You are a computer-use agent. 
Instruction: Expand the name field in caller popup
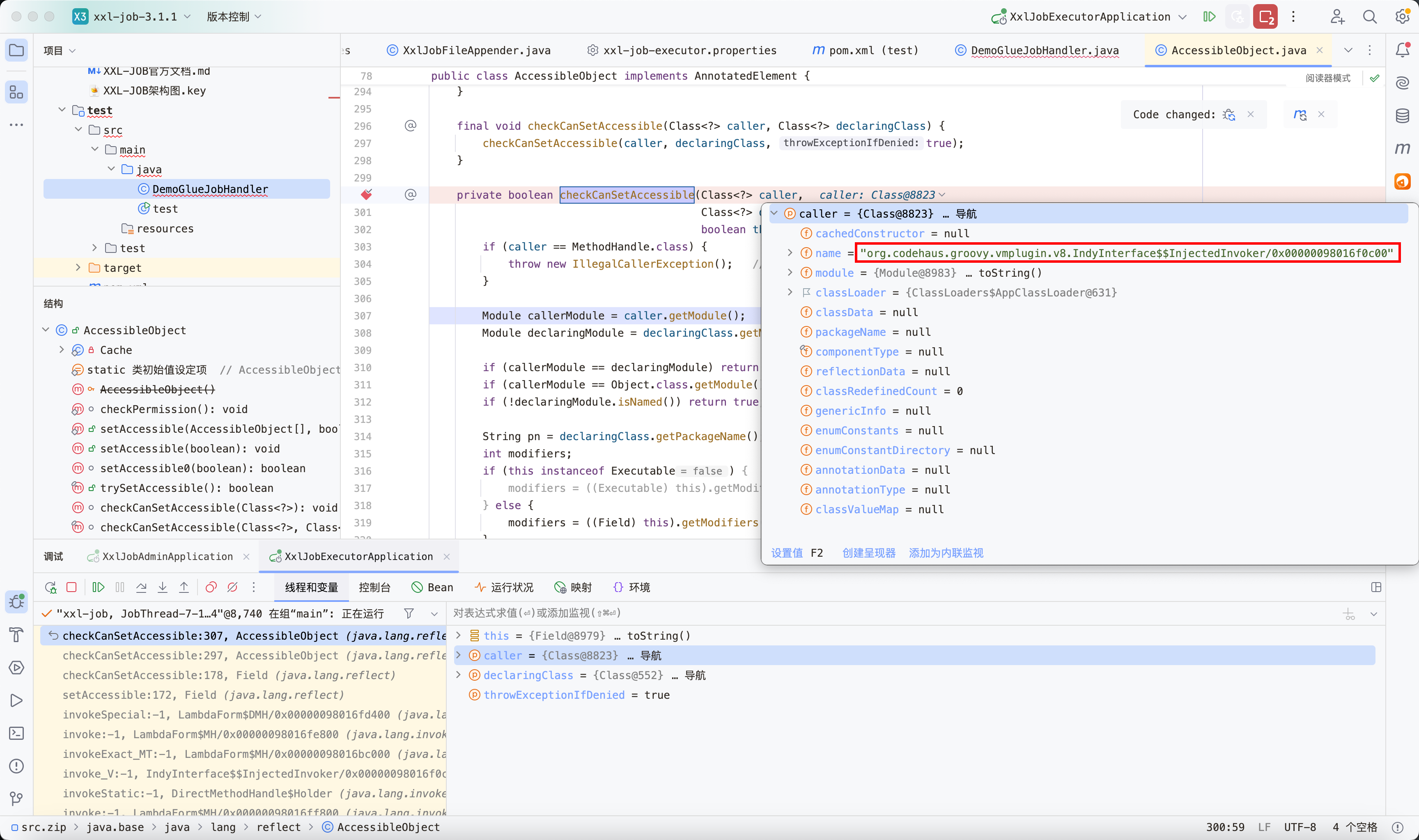pos(790,253)
